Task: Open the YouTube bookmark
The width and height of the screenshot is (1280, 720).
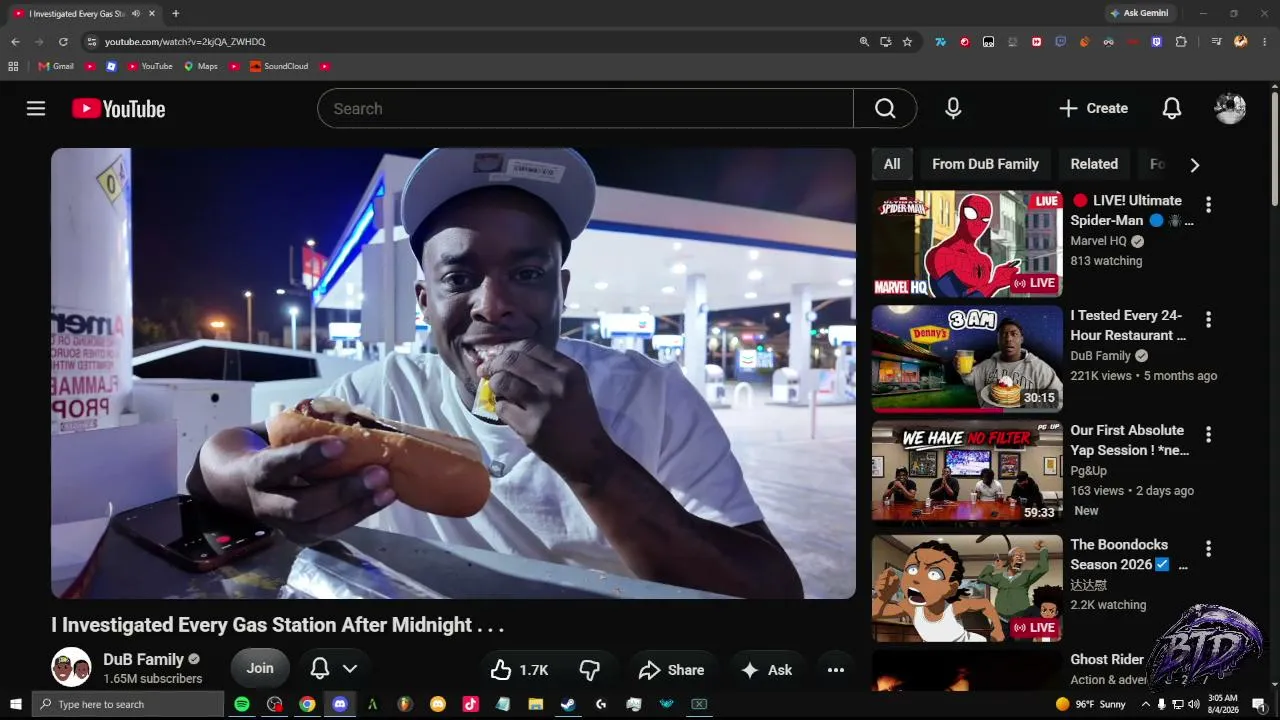Action: 148,66
